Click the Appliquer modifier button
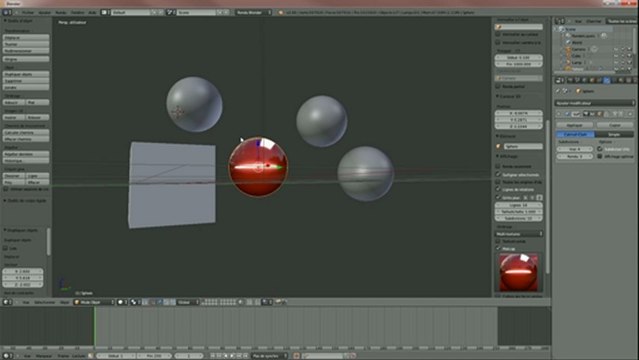Screen dimensions: 639x360 [575, 125]
